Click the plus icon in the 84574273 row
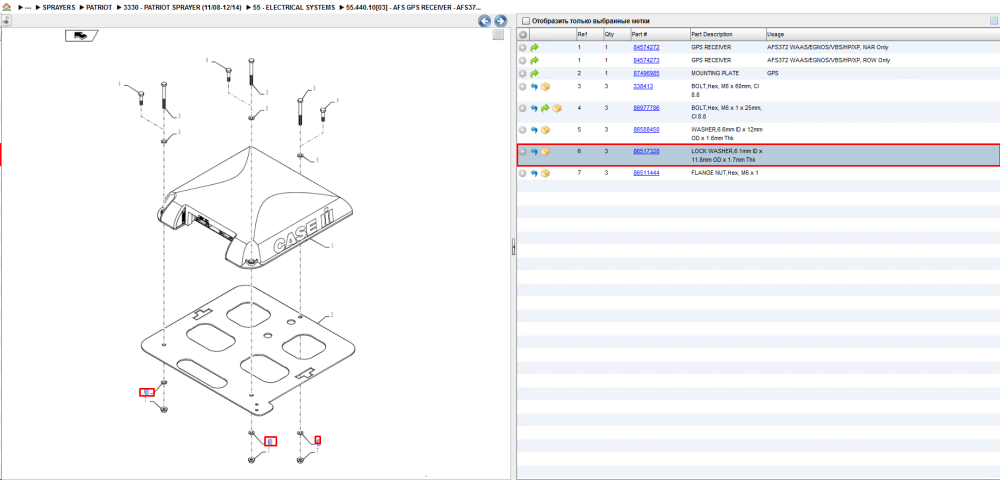The image size is (1000, 480). pyautogui.click(x=522, y=61)
